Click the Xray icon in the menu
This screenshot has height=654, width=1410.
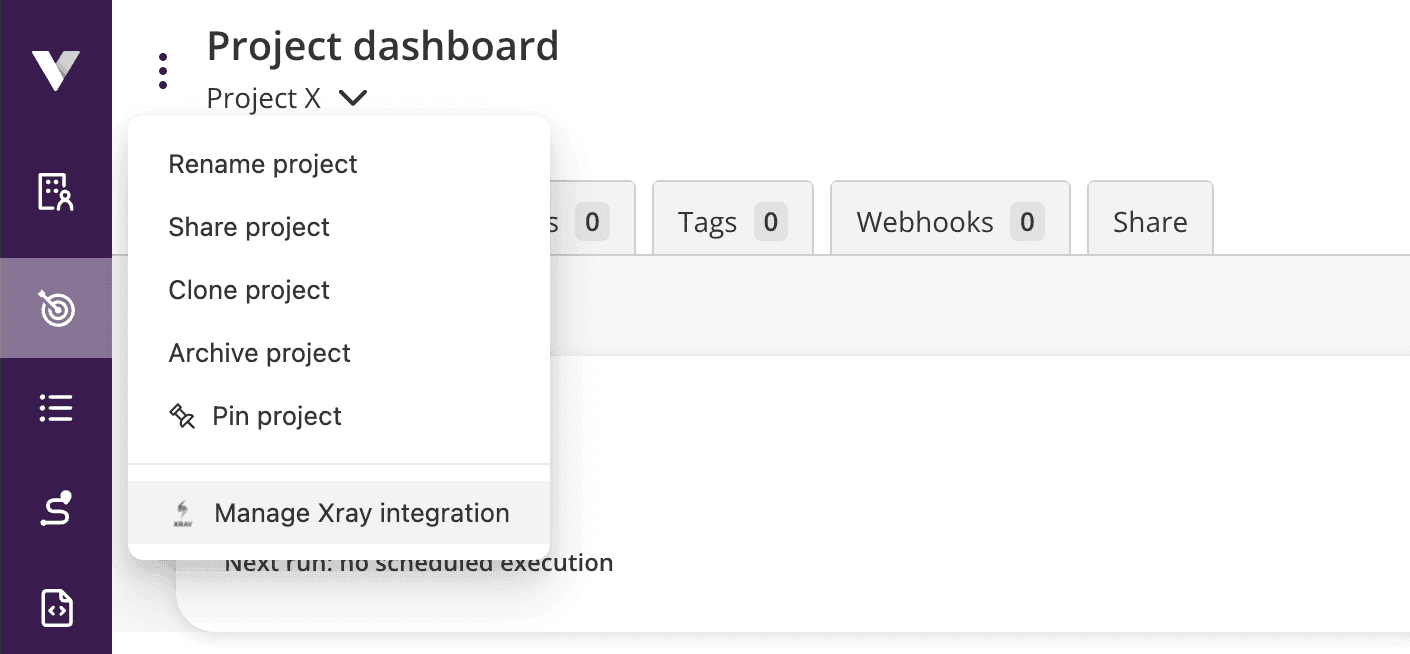[181, 513]
